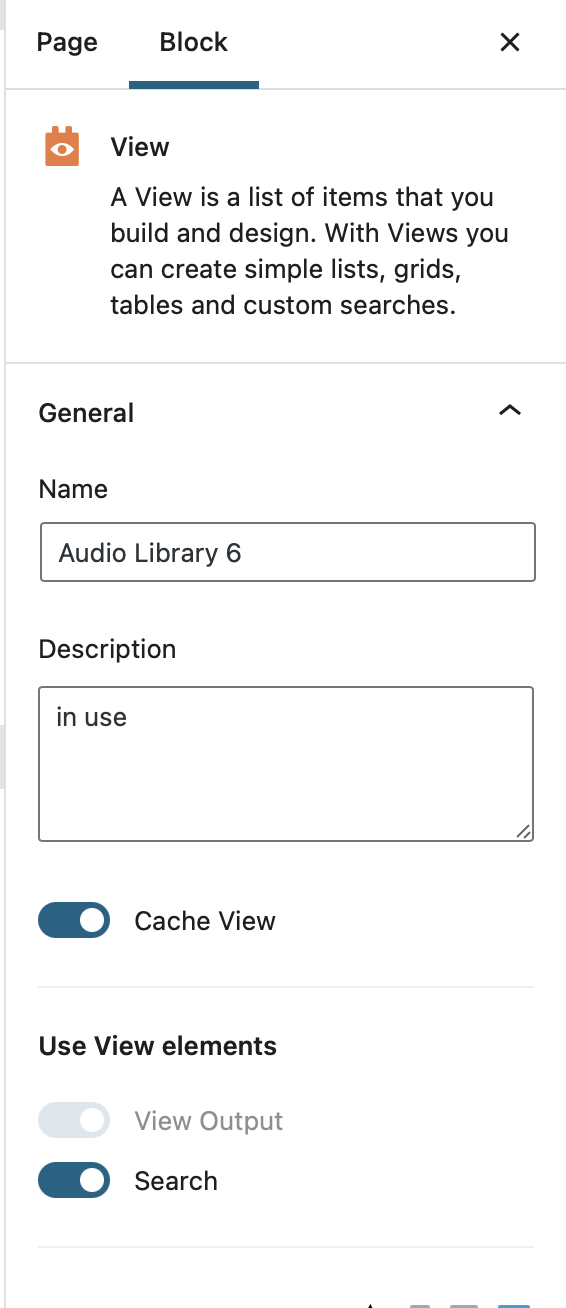Toggle the disabled View Output switch

(x=74, y=1121)
